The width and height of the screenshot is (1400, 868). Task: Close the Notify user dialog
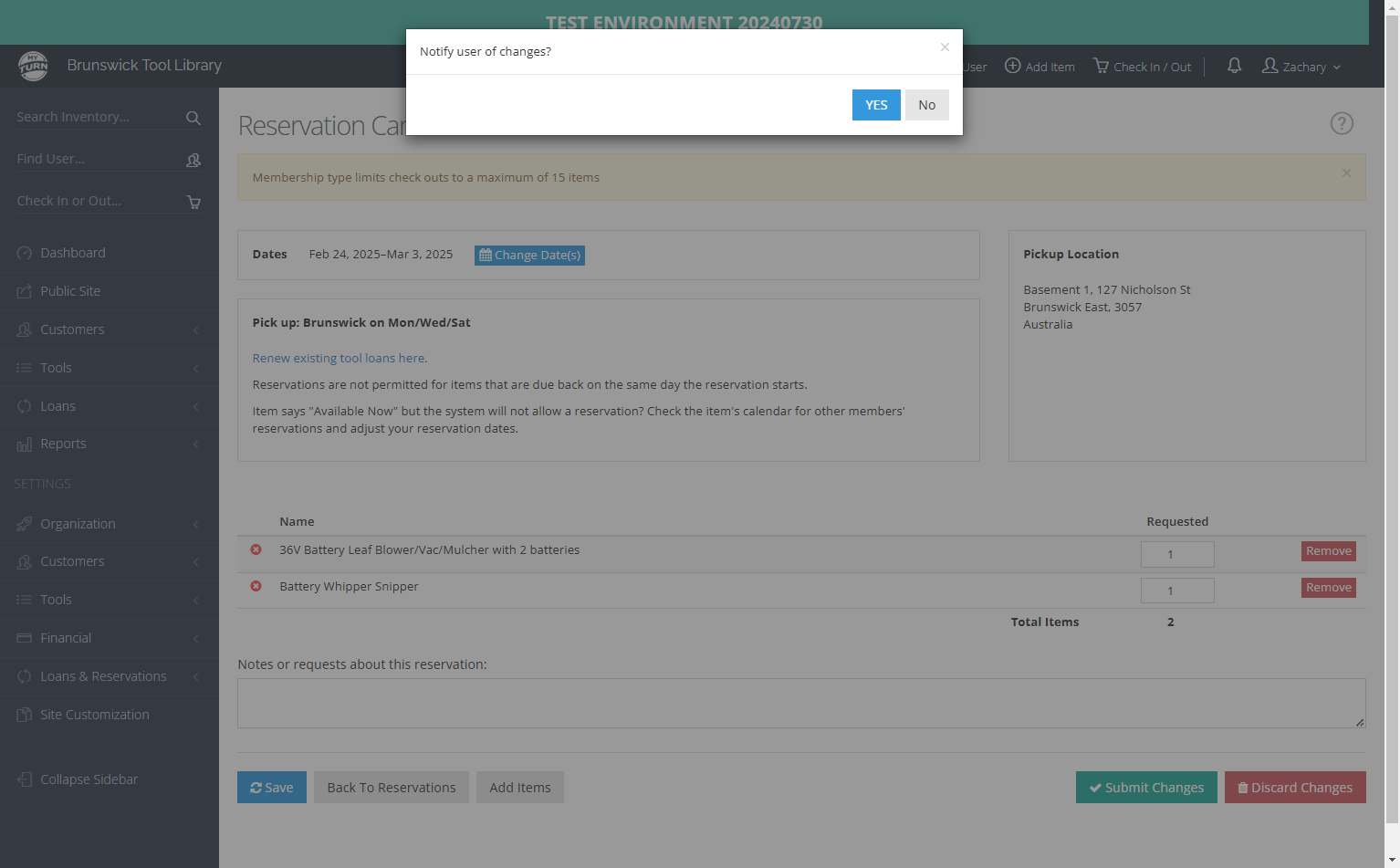coord(945,47)
